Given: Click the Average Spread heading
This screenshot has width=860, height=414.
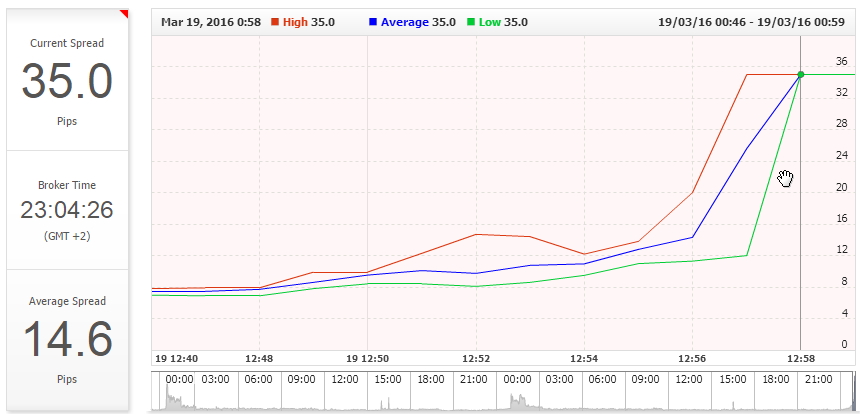Looking at the screenshot, I should click(67, 301).
